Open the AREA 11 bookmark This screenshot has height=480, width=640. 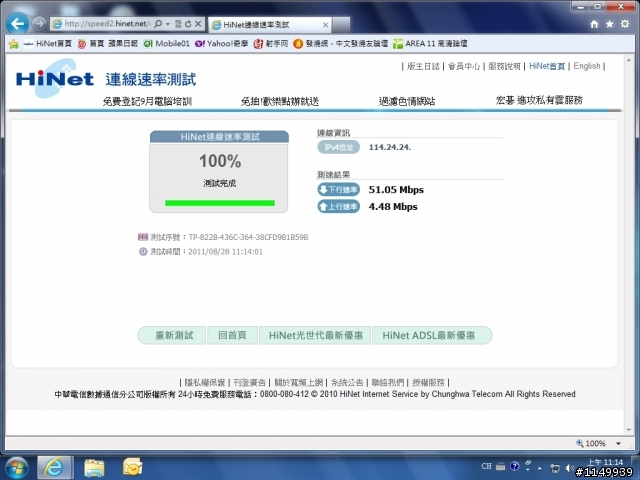(x=430, y=44)
